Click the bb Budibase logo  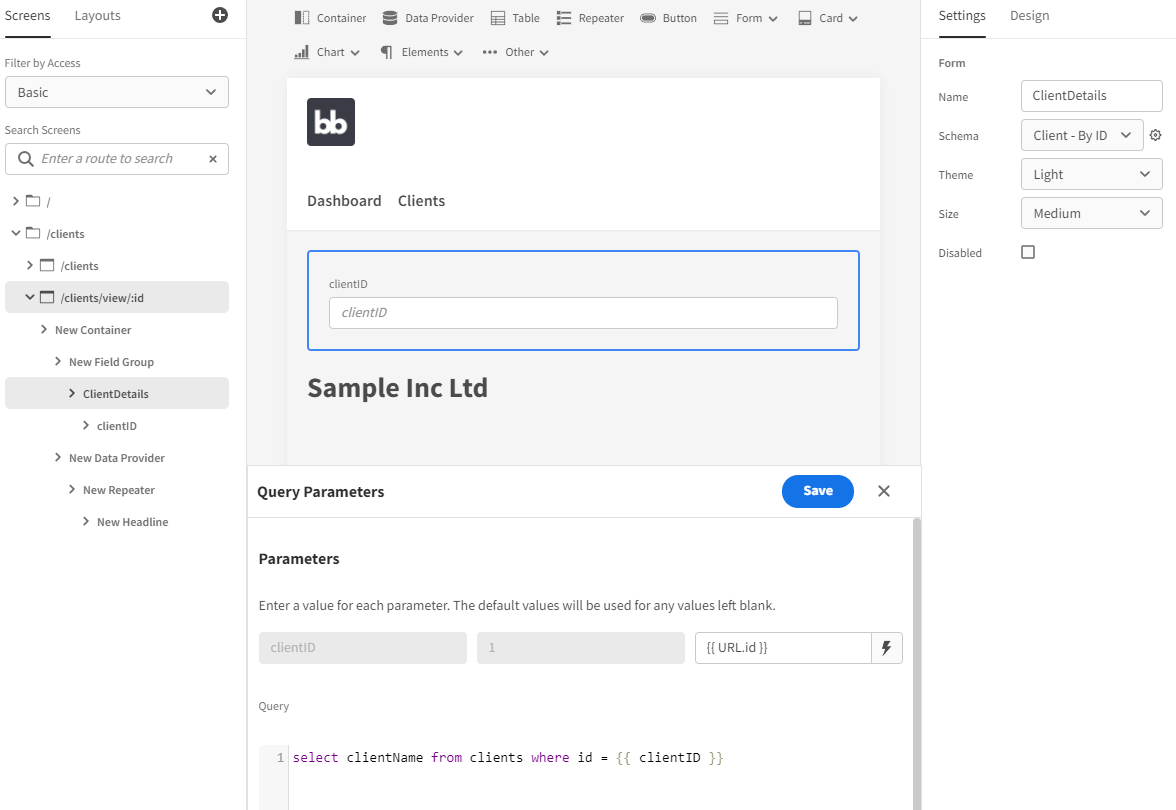[x=331, y=122]
